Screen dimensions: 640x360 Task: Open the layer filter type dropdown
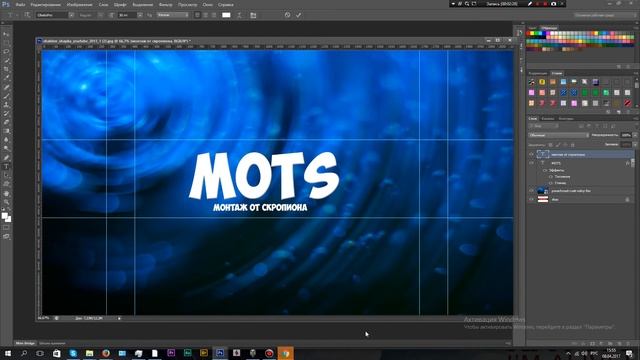pos(543,126)
